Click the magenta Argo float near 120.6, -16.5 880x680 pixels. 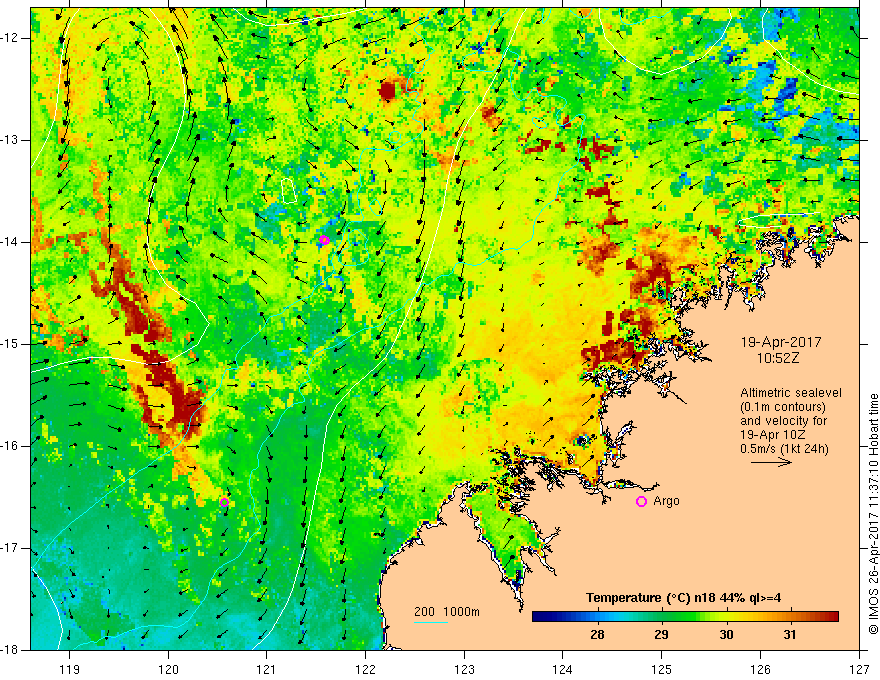tap(224, 502)
